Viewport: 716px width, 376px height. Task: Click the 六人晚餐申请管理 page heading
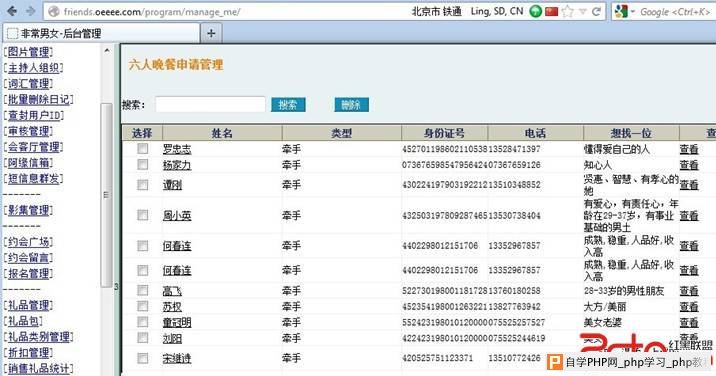point(176,64)
